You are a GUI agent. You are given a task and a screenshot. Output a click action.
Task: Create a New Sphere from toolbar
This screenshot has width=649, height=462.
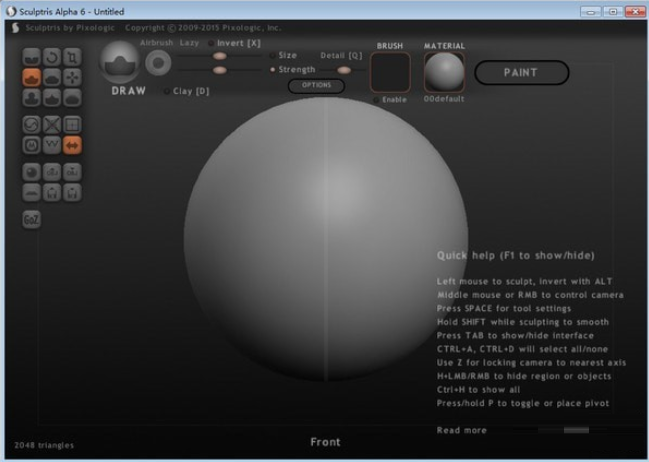[31, 172]
